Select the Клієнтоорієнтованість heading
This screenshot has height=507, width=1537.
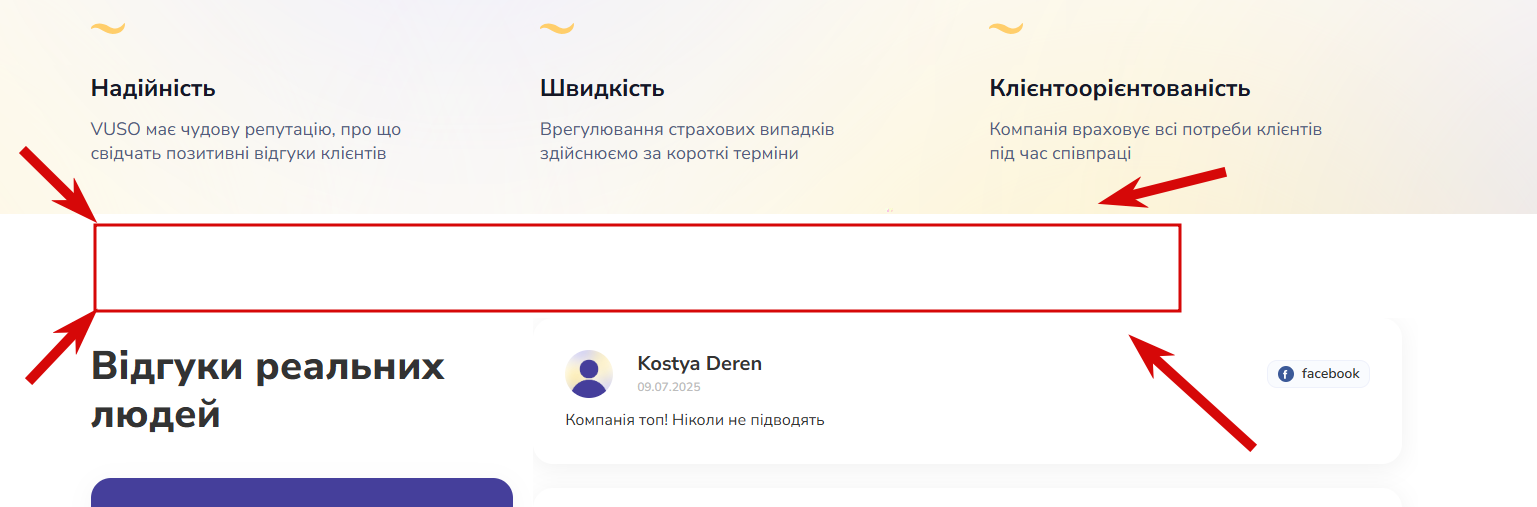[x=1120, y=88]
